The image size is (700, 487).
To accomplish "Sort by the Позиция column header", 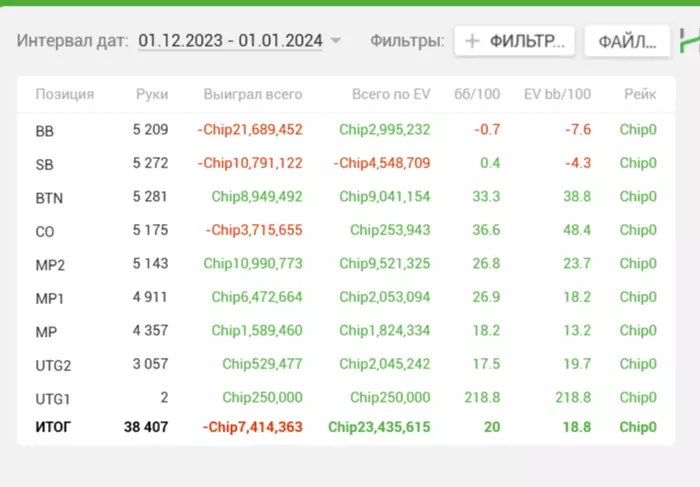I will coord(65,94).
